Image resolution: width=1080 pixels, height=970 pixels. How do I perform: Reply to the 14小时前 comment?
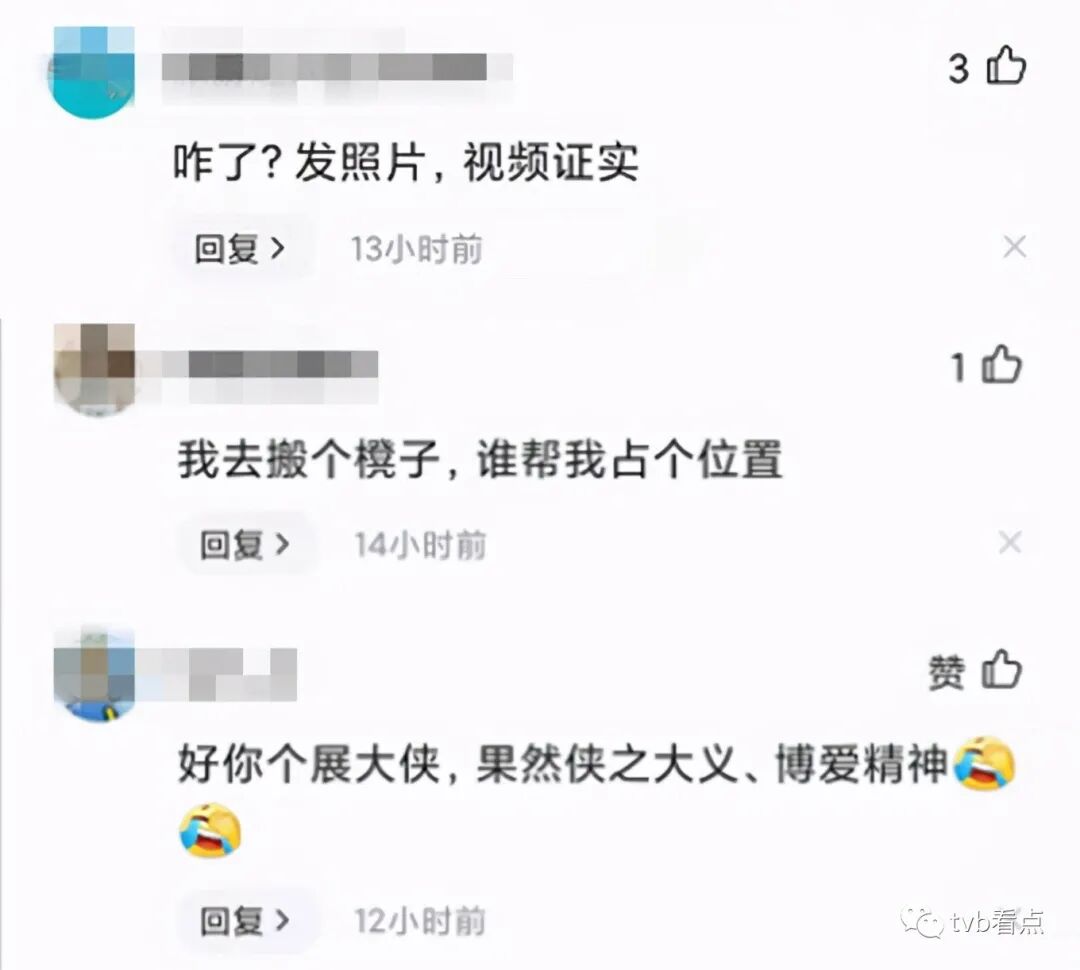[x=245, y=545]
